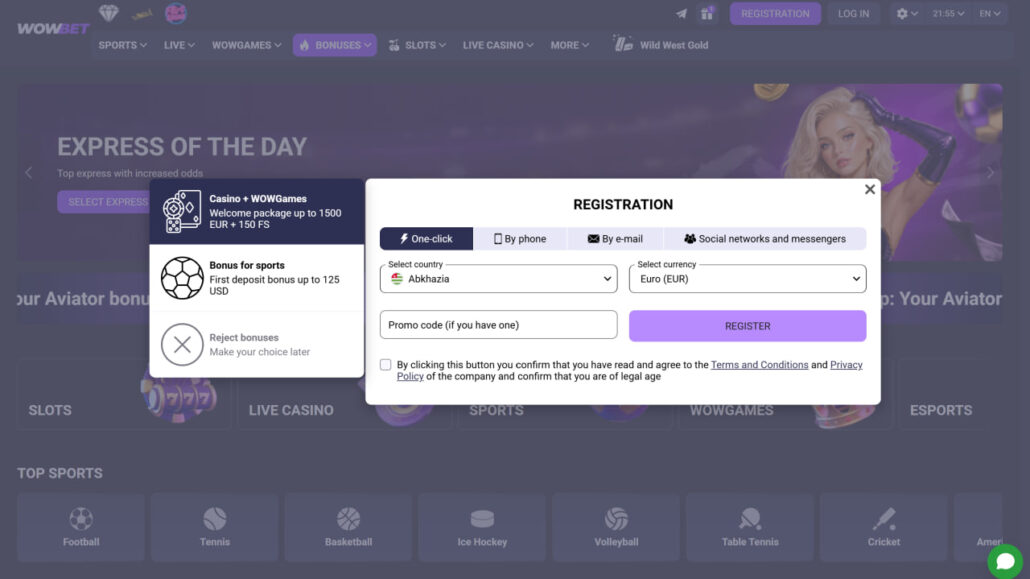Select Tennis in Top Sports
The width and height of the screenshot is (1030, 579).
[215, 527]
